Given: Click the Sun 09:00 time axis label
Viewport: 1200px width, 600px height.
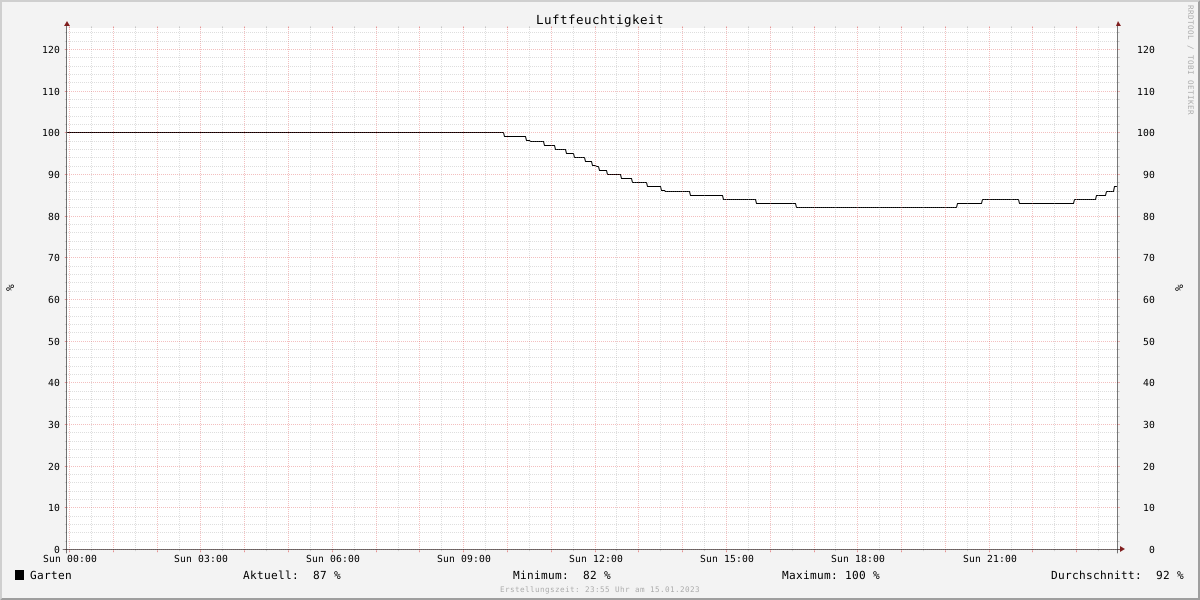Looking at the screenshot, I should coord(464,559).
